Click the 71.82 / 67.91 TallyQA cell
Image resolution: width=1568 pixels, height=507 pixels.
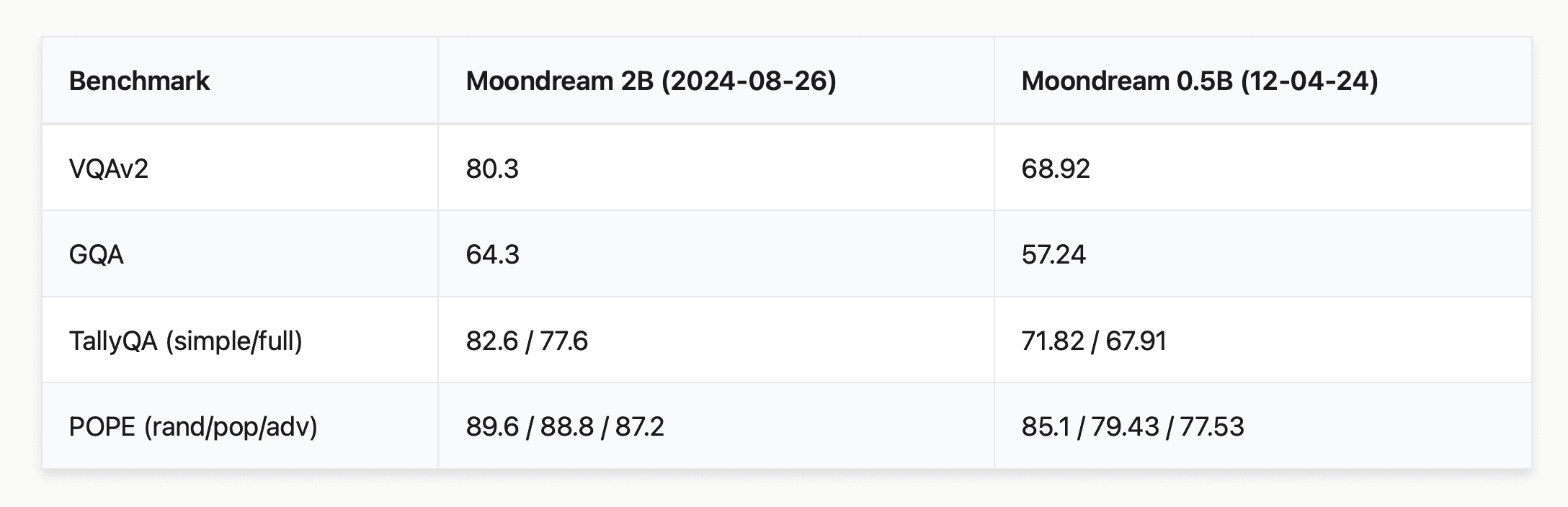pos(1094,341)
